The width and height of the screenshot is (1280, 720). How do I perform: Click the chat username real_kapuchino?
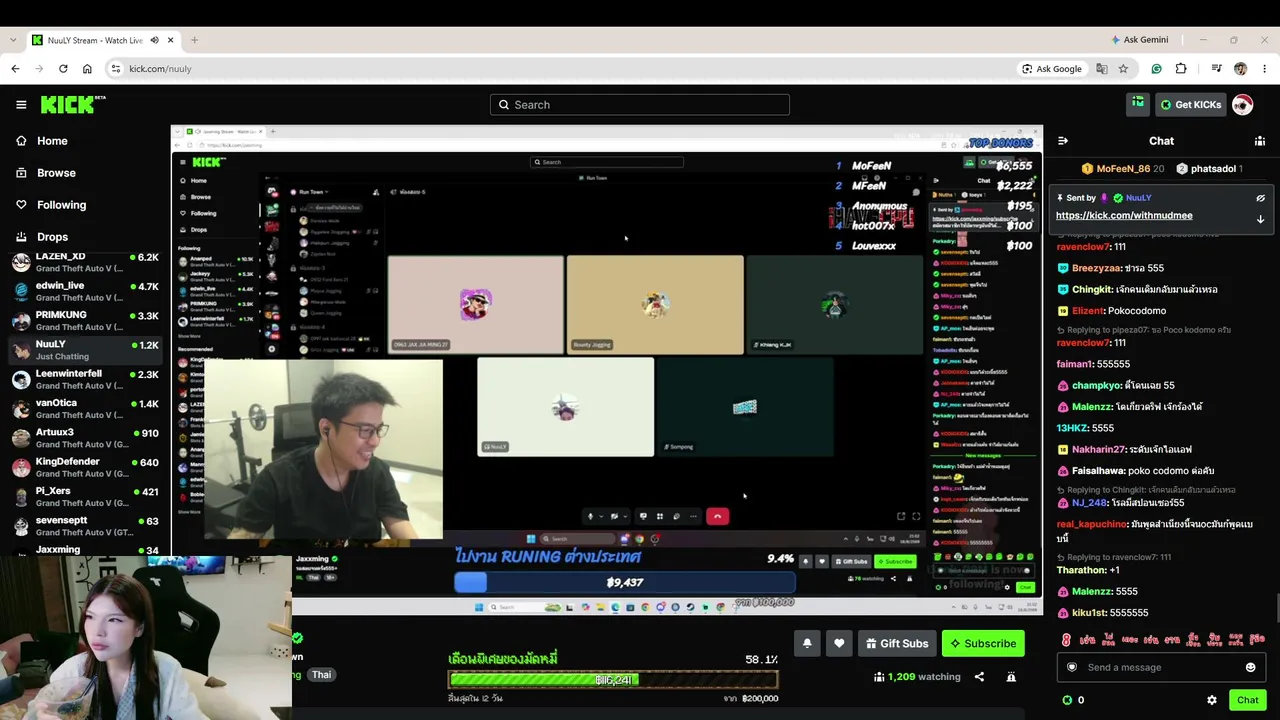click(1092, 524)
